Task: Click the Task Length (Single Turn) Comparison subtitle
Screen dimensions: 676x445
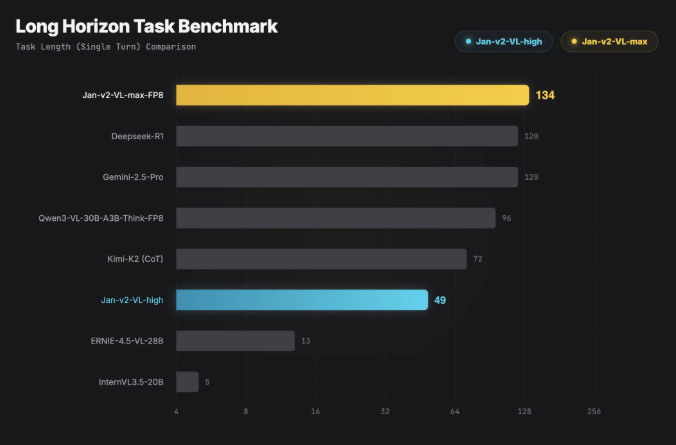Action: click(106, 47)
